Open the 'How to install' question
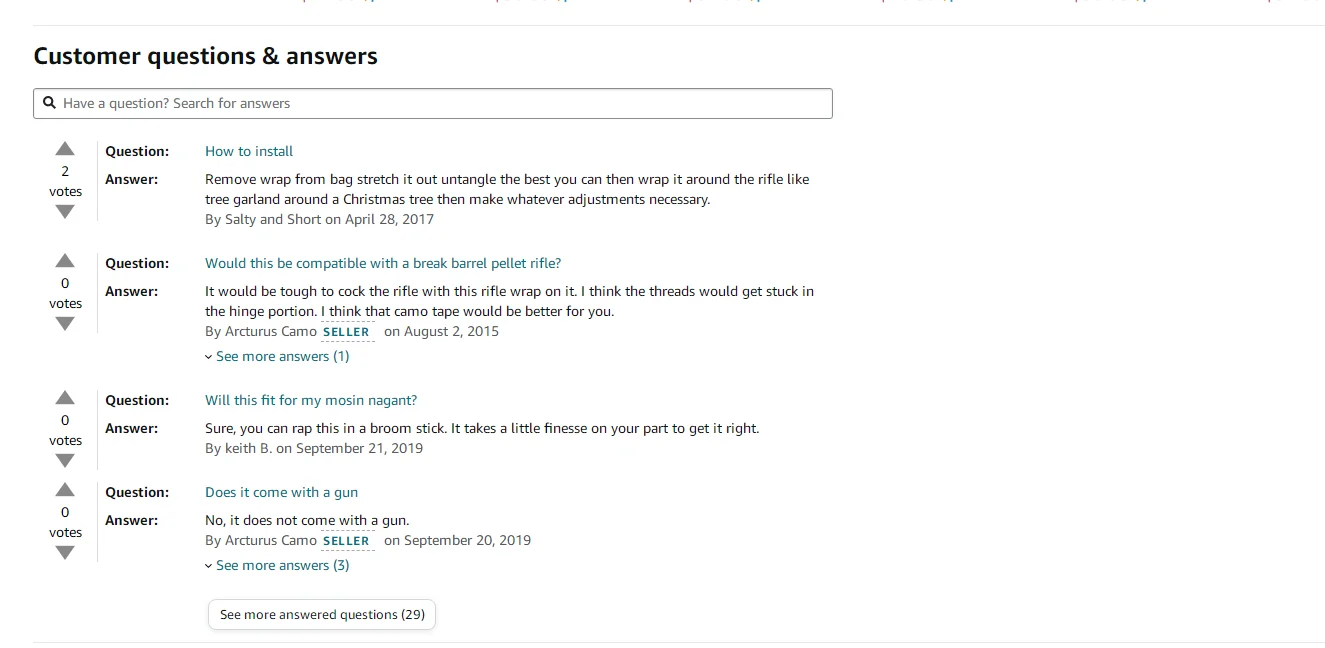Screen dimensions: 1325x648 point(249,151)
